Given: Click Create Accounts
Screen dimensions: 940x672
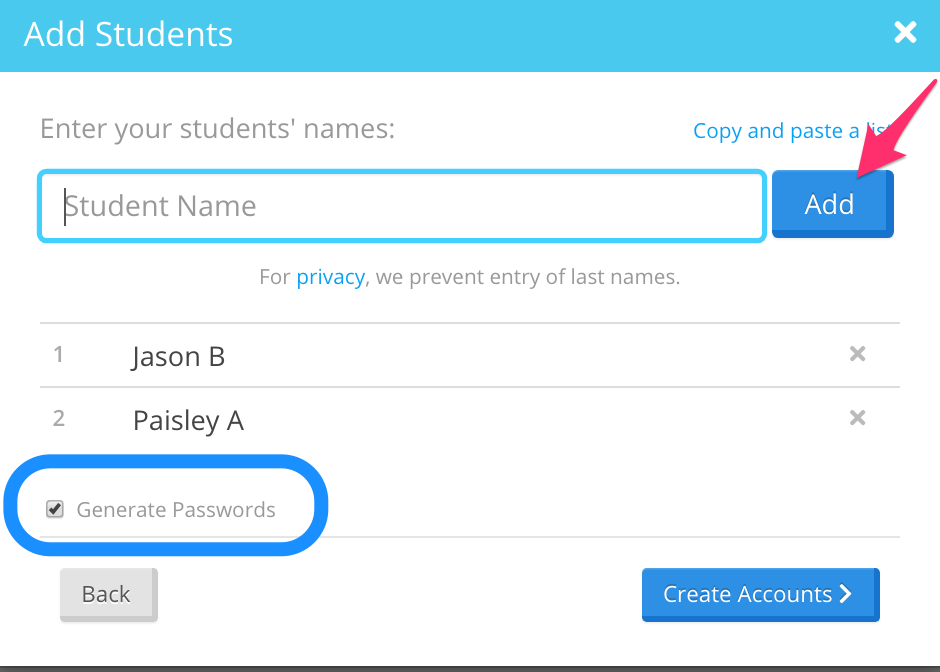Looking at the screenshot, I should 760,594.
